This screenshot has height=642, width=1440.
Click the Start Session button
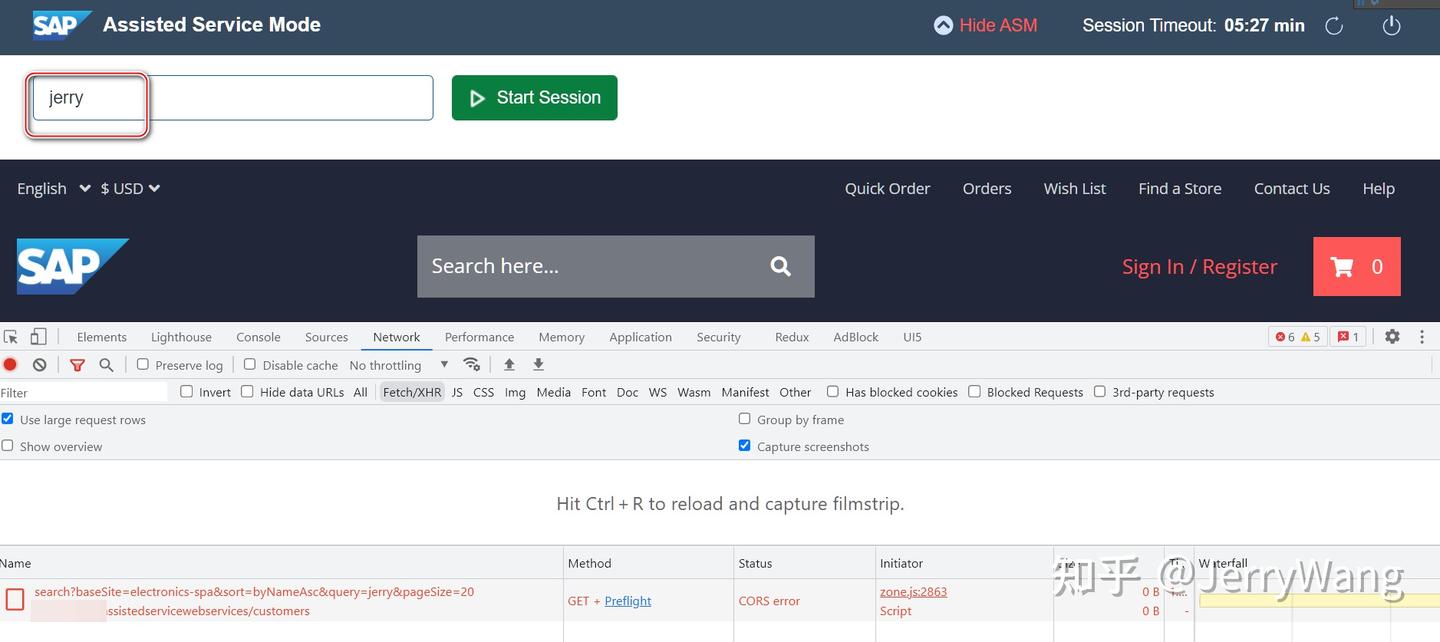pos(535,97)
